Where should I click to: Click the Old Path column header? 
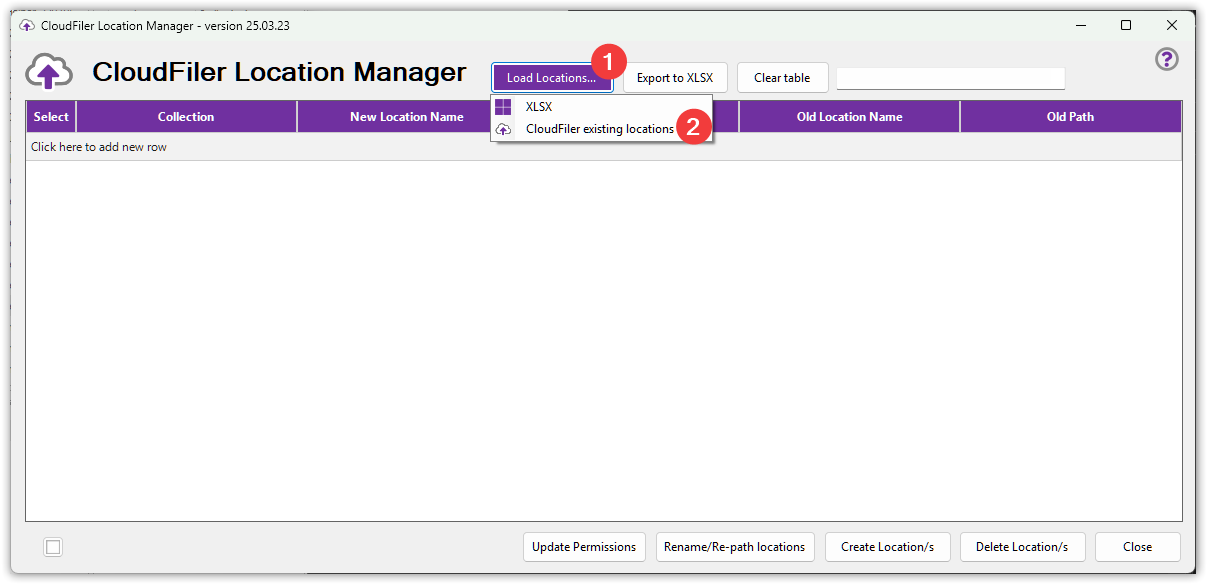1070,116
